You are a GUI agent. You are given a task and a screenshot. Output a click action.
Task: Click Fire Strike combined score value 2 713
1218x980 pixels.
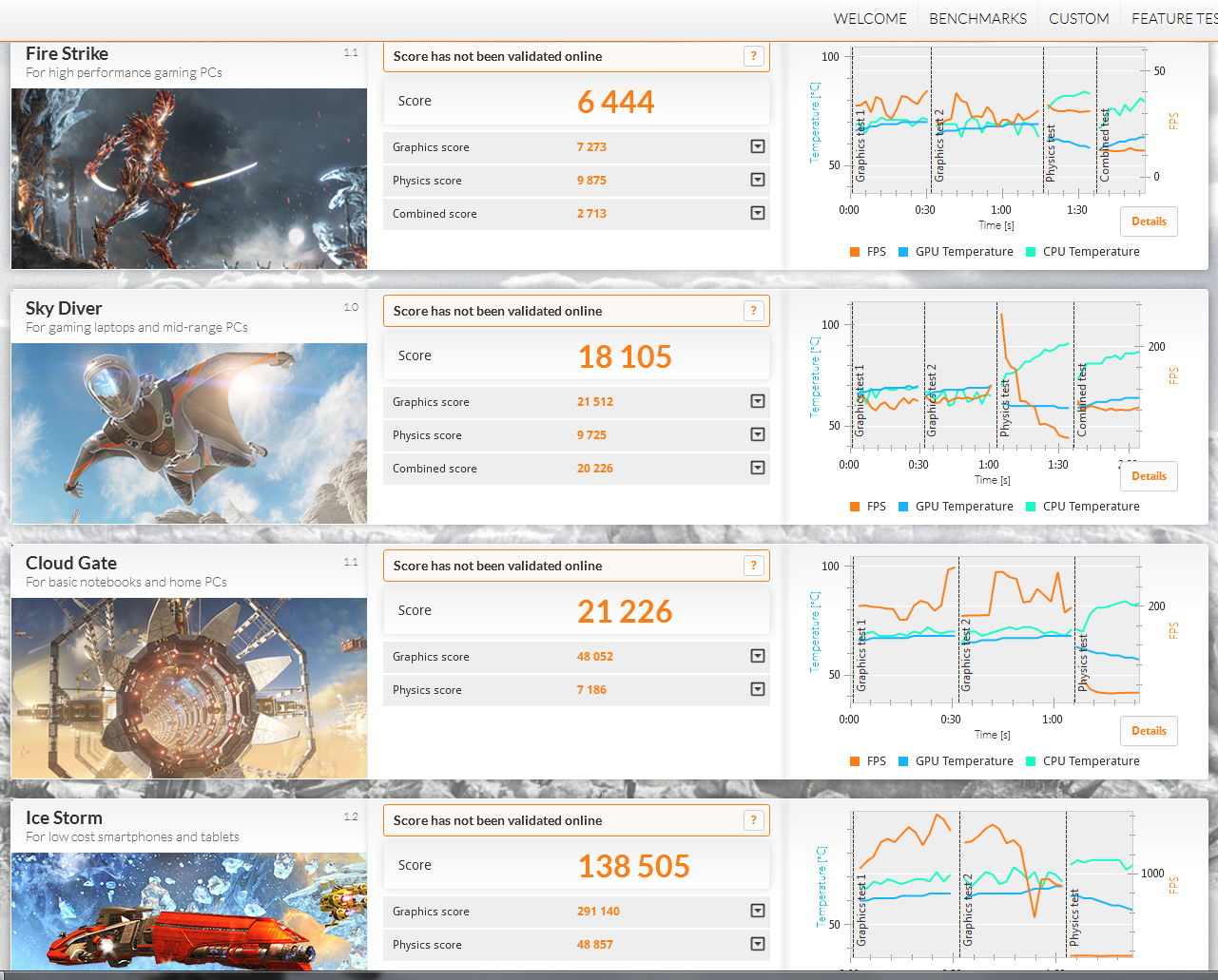pyautogui.click(x=591, y=214)
